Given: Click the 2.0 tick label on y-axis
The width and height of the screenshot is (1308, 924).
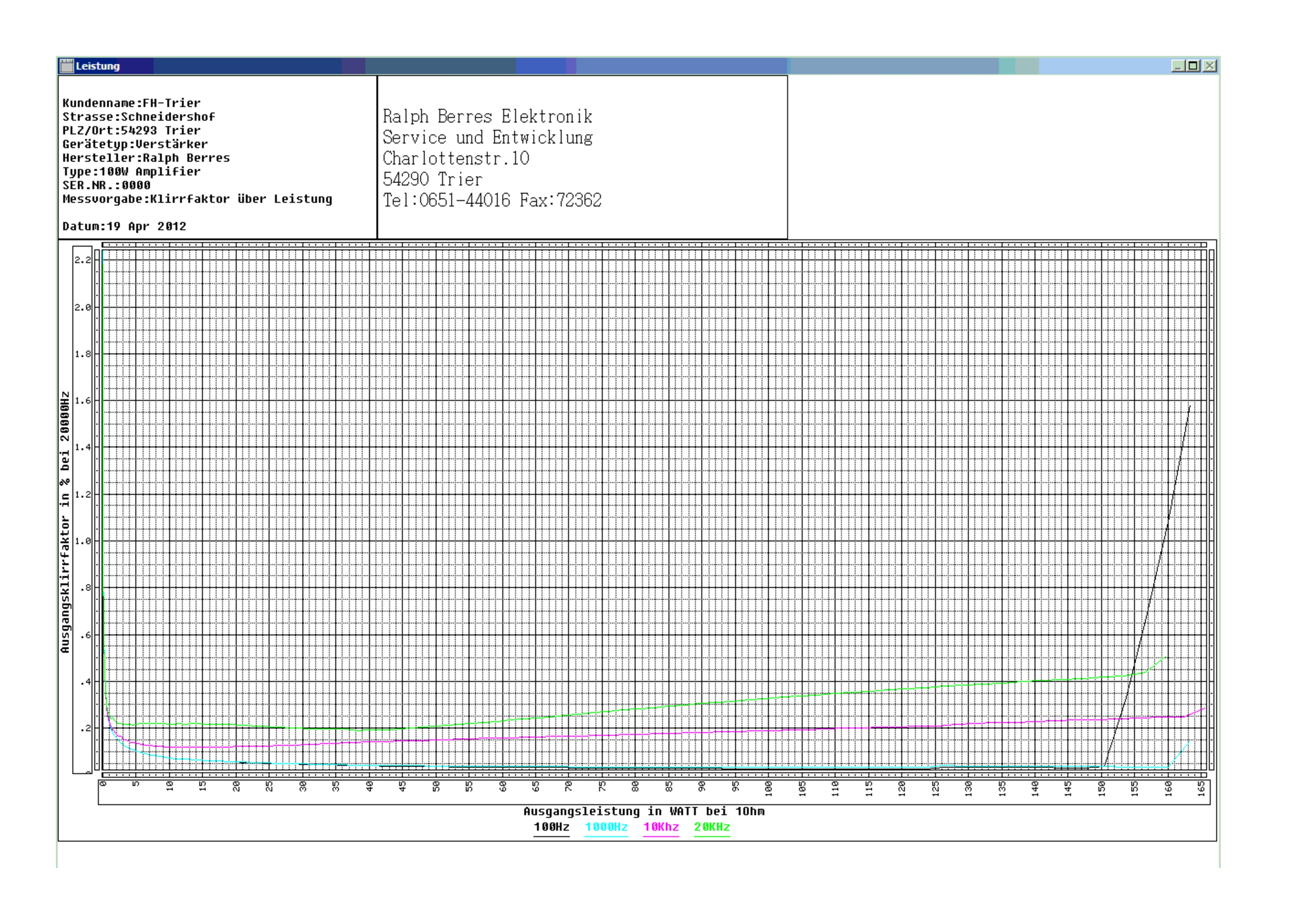Looking at the screenshot, I should tap(83, 308).
